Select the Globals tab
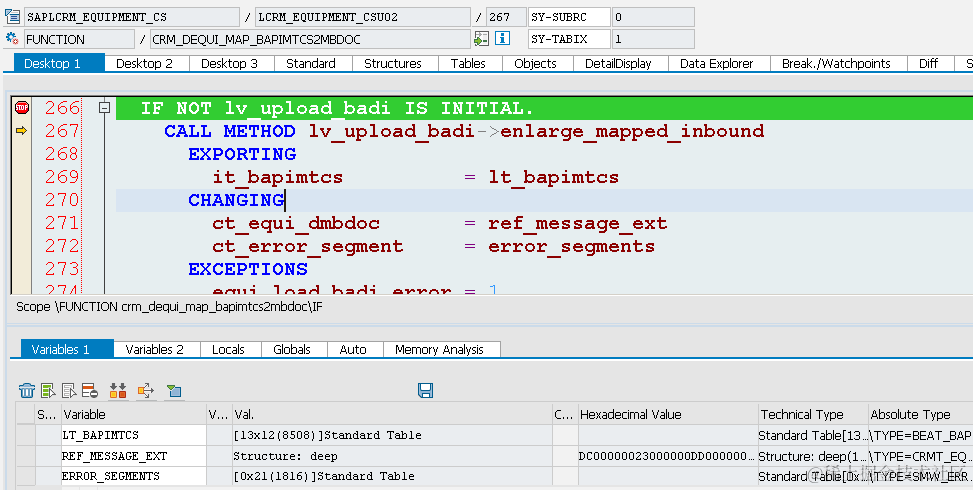973x490 pixels. [292, 349]
